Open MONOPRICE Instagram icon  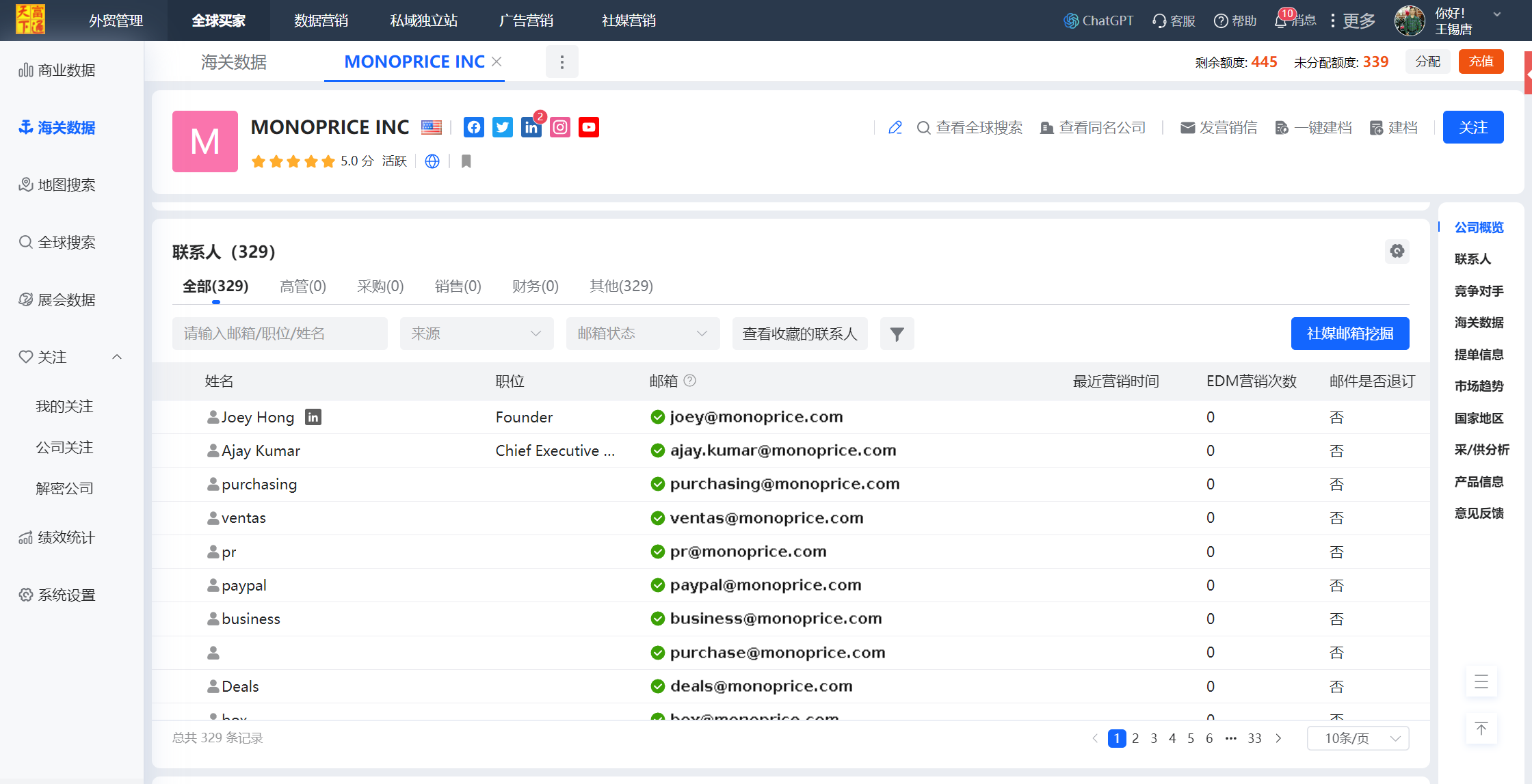pos(560,127)
